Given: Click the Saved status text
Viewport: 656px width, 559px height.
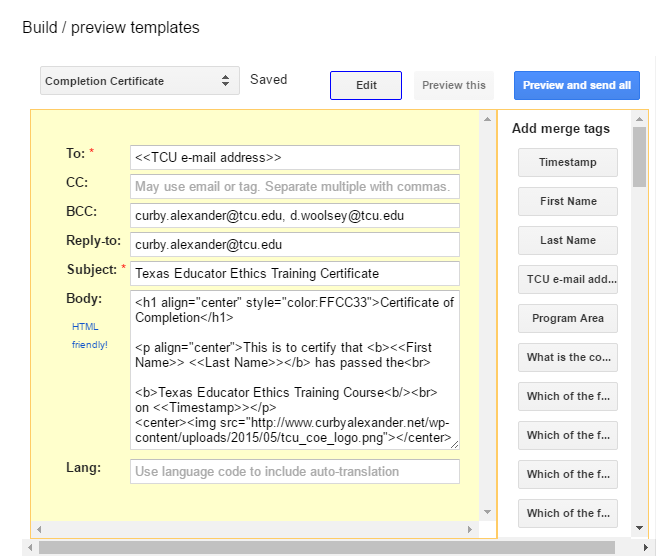Looking at the screenshot, I should pos(269,79).
